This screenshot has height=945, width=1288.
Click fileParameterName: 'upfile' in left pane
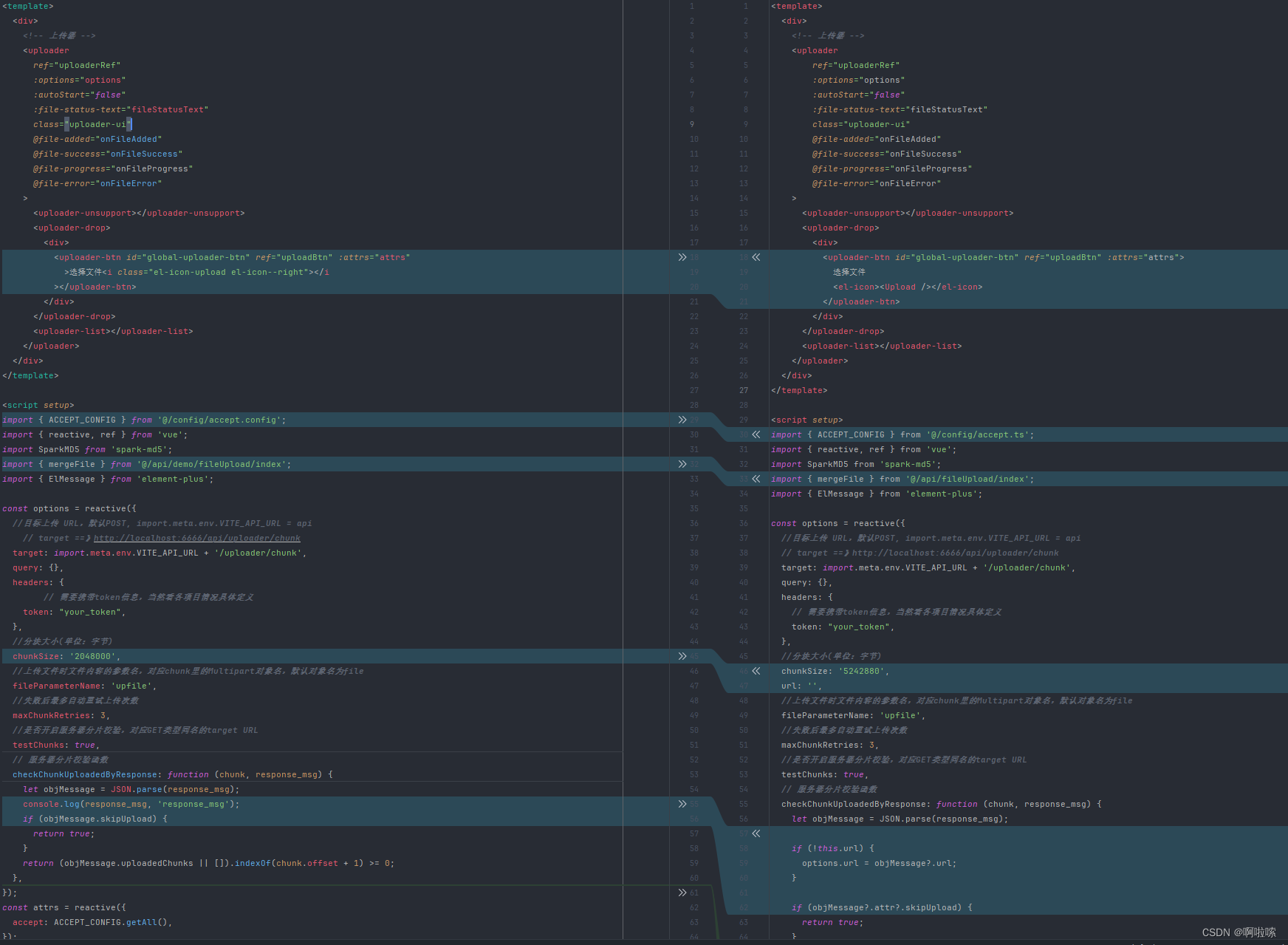[85, 686]
